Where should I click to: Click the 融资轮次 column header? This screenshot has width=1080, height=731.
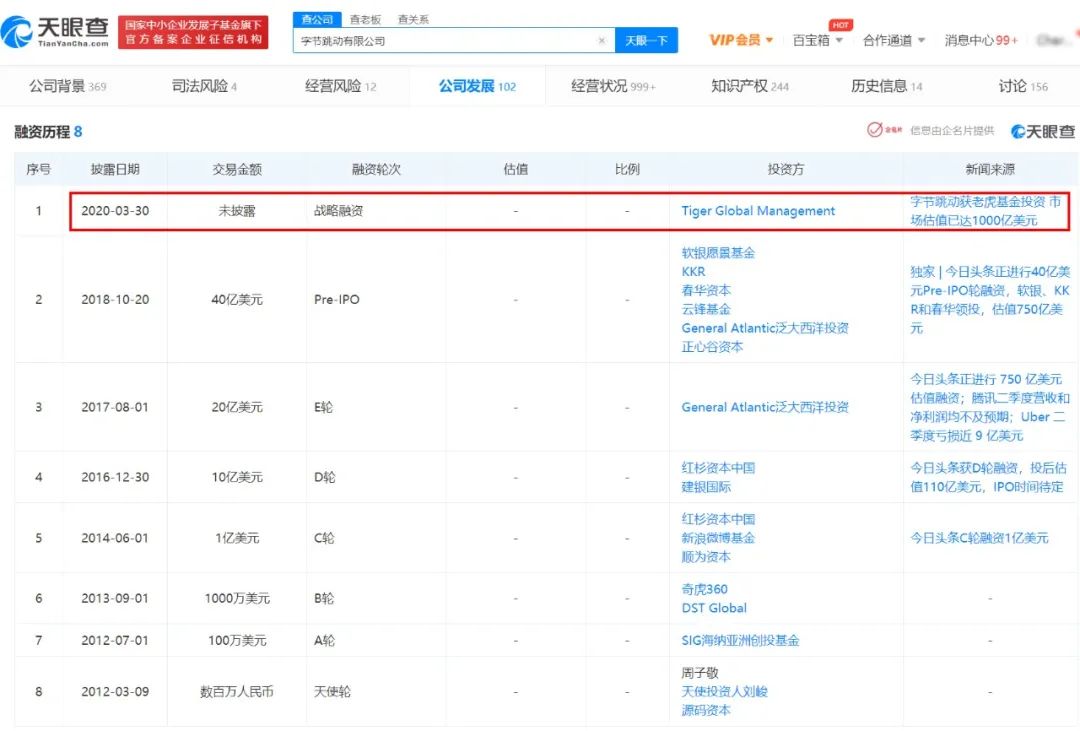point(376,169)
